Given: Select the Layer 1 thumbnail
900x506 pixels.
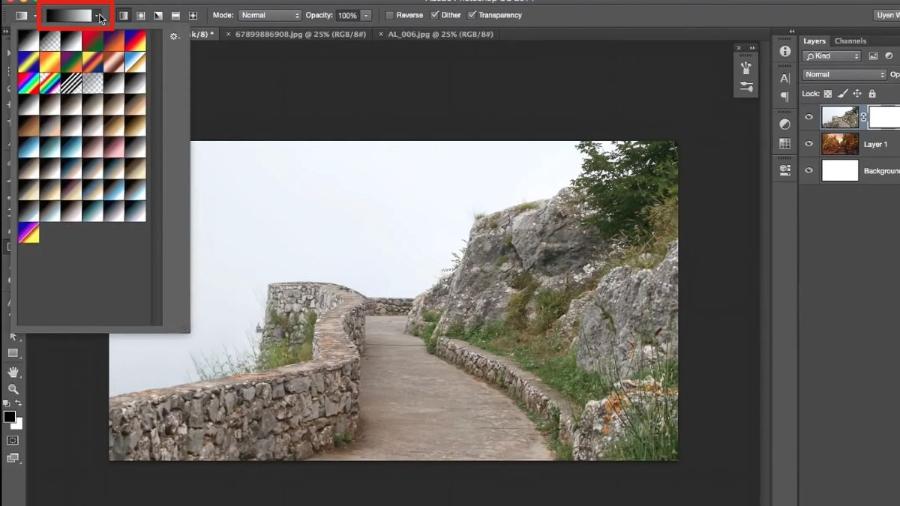Looking at the screenshot, I should pyautogui.click(x=840, y=144).
